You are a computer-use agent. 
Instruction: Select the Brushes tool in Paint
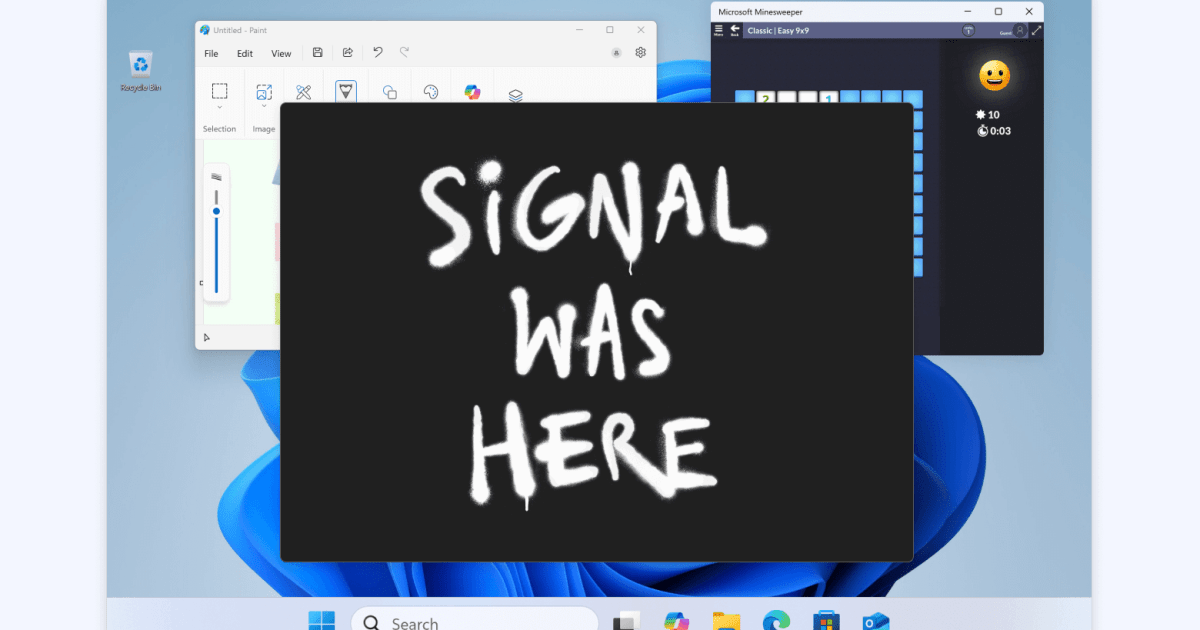tap(346, 91)
